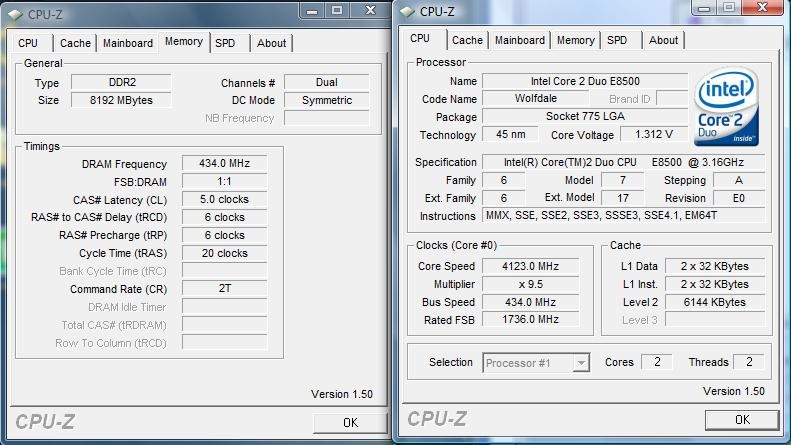The image size is (791, 445).
Task: Click the CPU-Z title icon in right window
Action: (x=407, y=12)
